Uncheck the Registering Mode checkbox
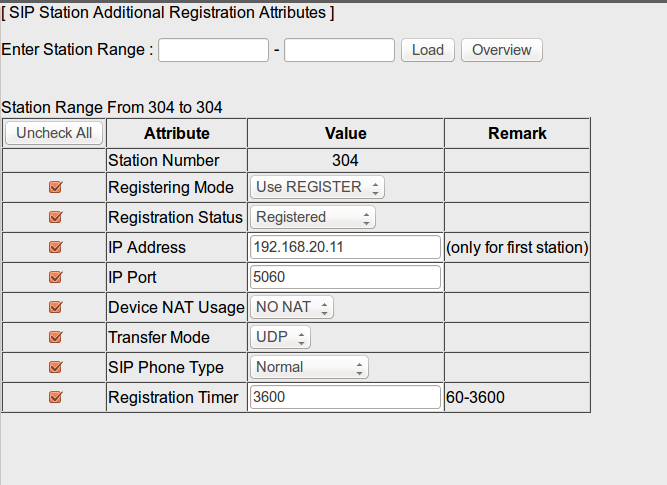This screenshot has width=667, height=485. click(55, 187)
